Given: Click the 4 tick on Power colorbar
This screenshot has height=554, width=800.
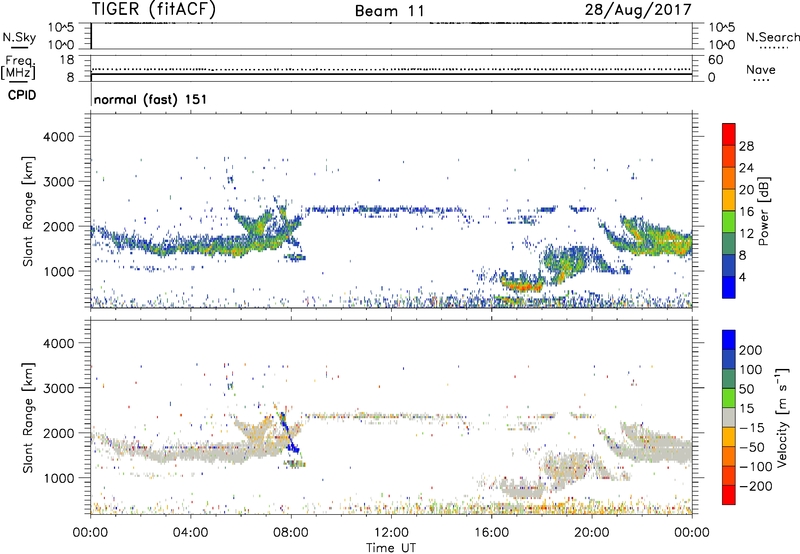Looking at the screenshot, I should point(742,277).
